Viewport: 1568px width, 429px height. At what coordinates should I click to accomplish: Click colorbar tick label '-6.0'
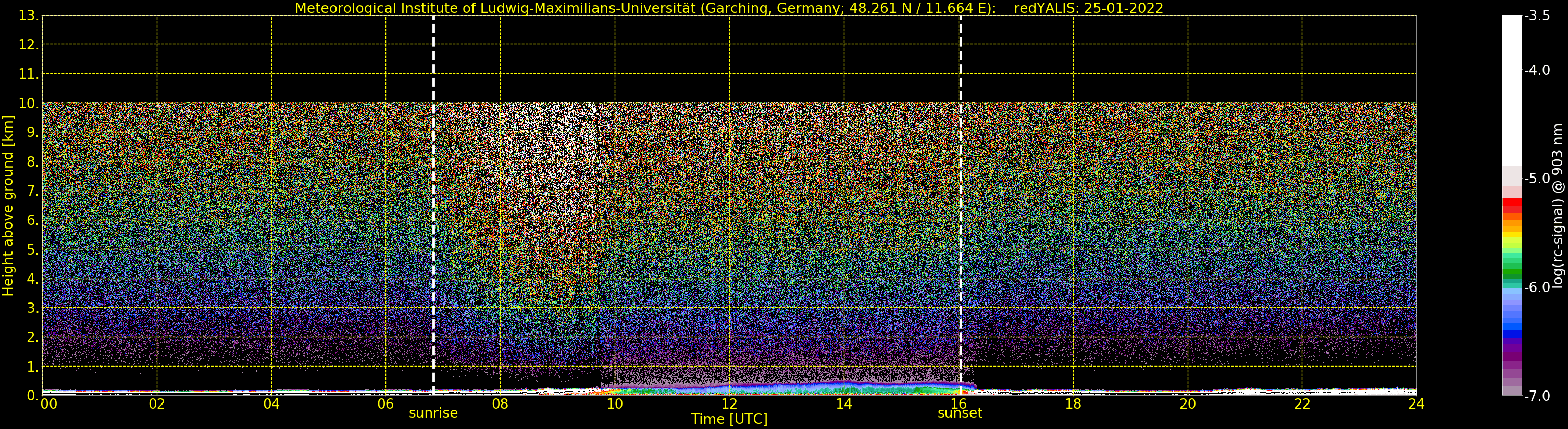pyautogui.click(x=1537, y=287)
